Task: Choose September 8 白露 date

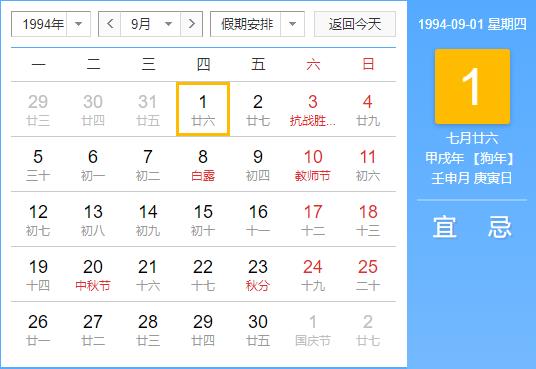Action: (x=203, y=164)
